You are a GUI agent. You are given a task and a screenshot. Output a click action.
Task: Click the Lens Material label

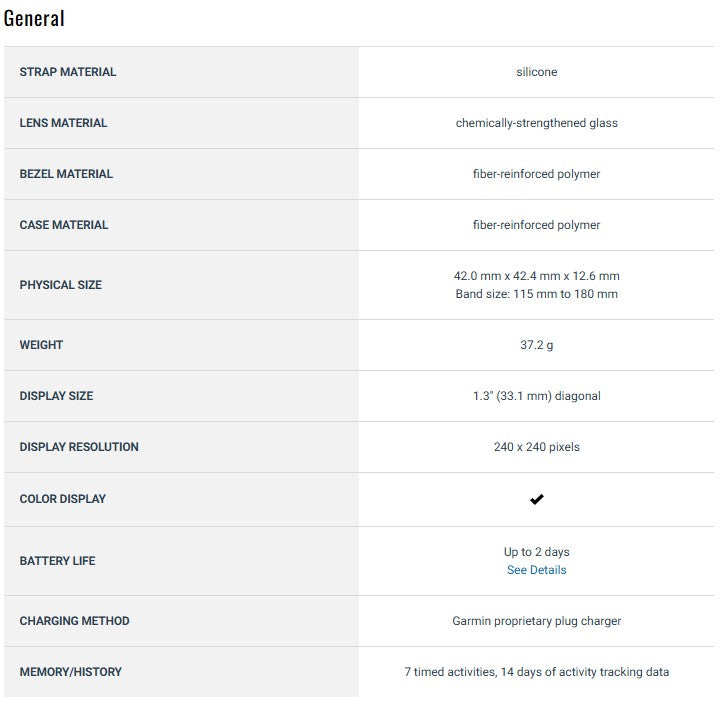point(63,123)
